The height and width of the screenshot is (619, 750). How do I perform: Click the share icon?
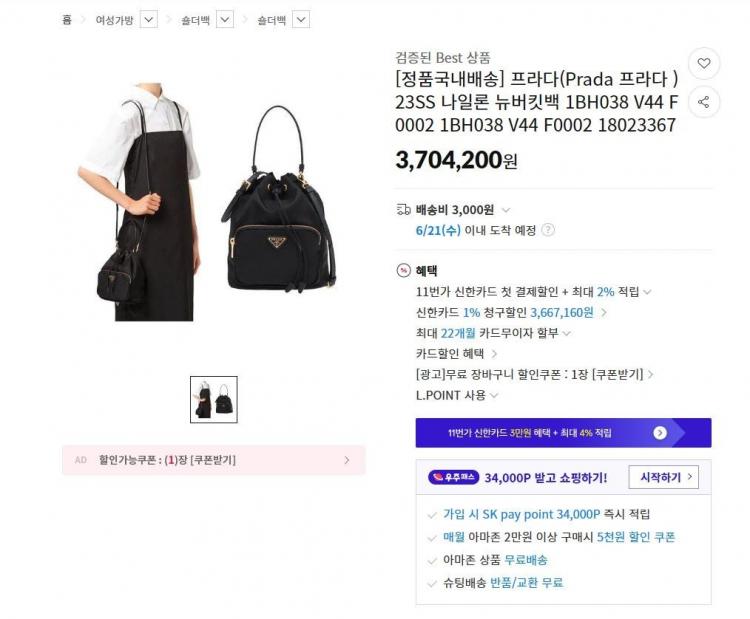tap(704, 102)
